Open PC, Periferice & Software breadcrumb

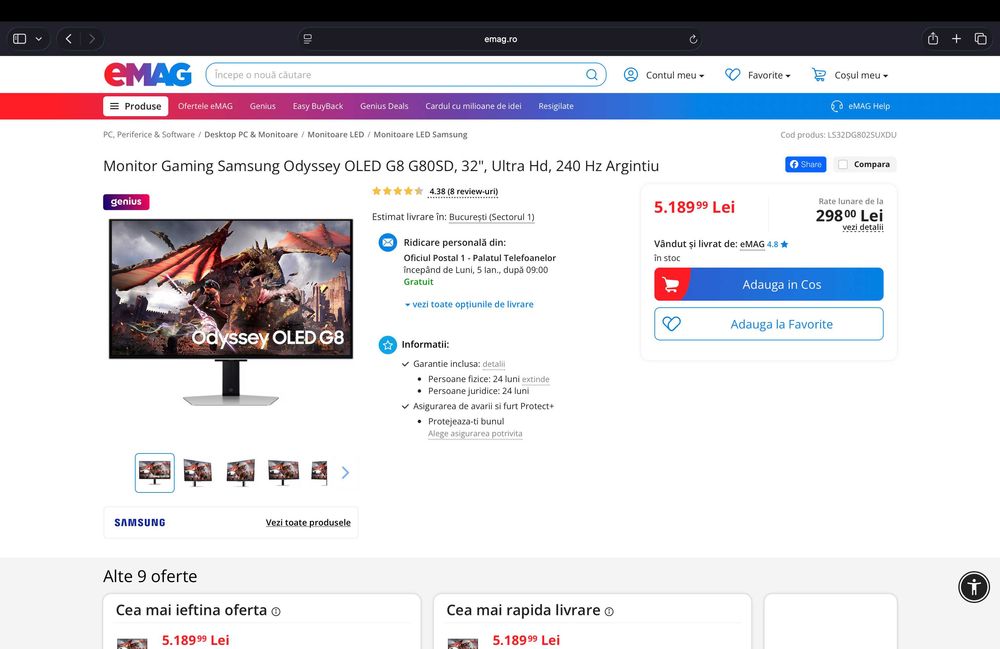149,135
